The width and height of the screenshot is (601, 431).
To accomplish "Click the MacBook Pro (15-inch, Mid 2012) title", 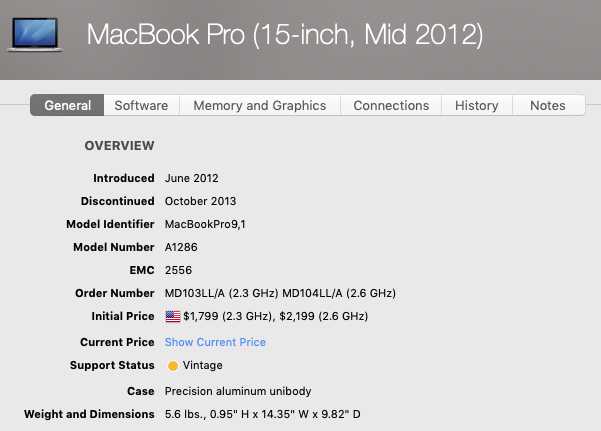I will click(285, 35).
